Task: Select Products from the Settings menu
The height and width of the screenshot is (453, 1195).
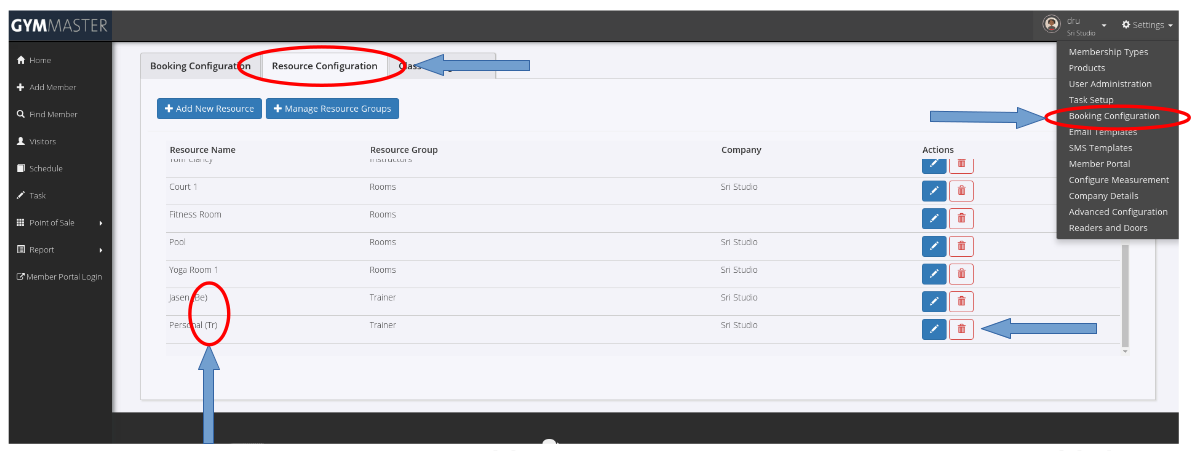Action: click(1087, 68)
